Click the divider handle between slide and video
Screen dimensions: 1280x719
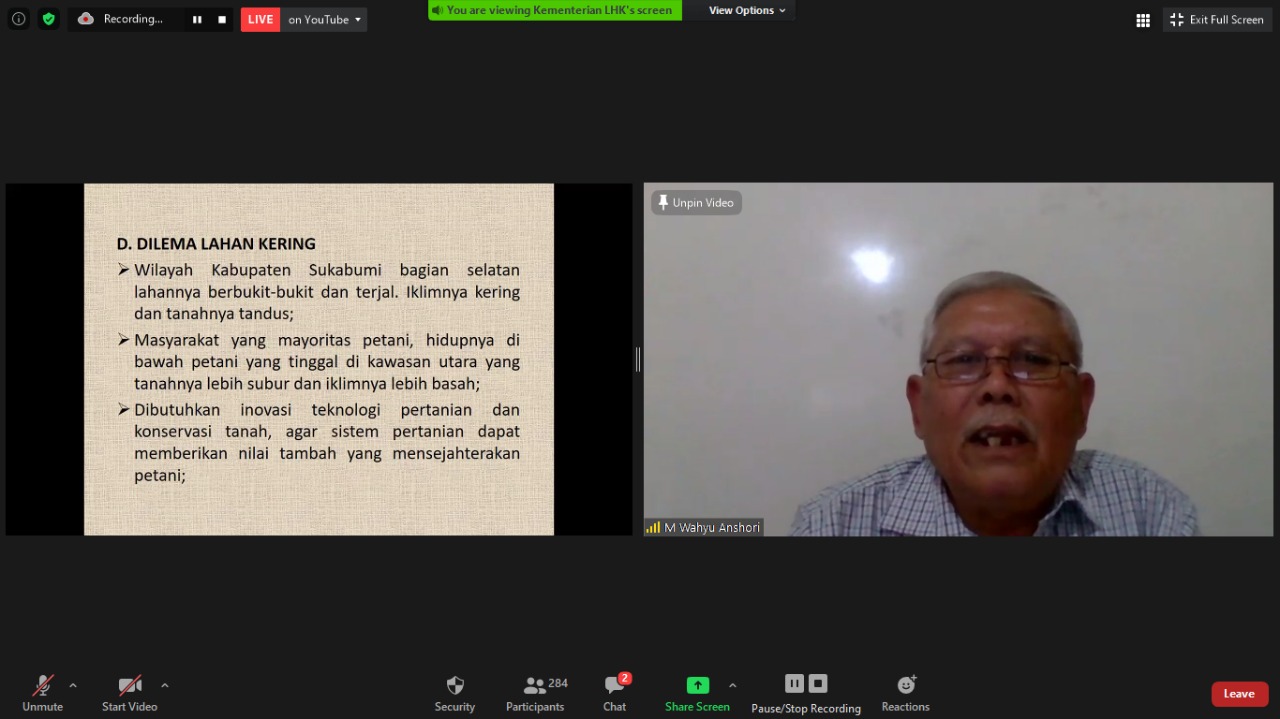638,359
